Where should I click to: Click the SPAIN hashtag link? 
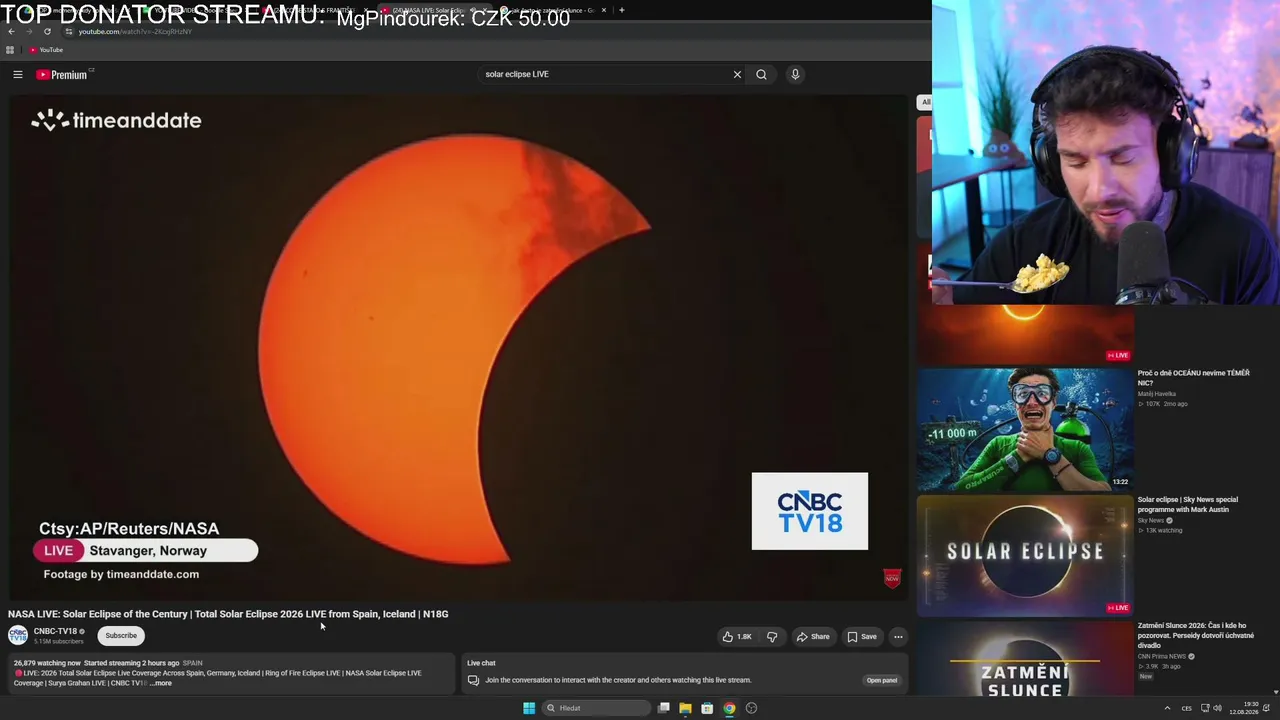[192, 663]
